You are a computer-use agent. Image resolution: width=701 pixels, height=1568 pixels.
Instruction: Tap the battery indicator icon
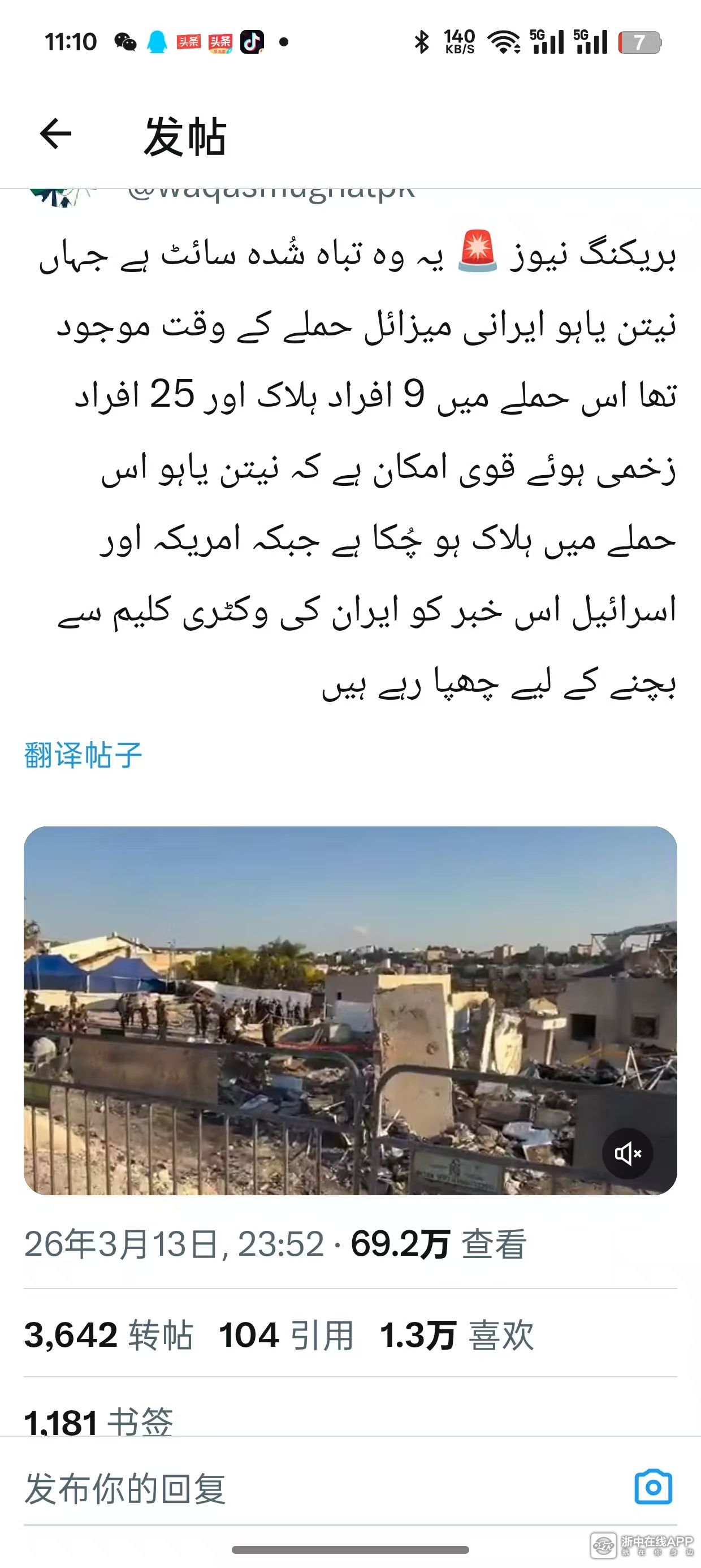pos(639,42)
